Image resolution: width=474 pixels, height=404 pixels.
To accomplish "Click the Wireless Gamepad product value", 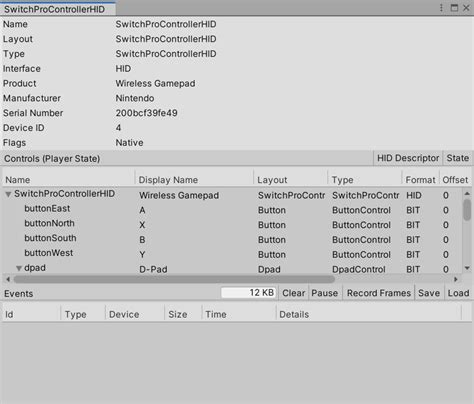I will click(155, 83).
